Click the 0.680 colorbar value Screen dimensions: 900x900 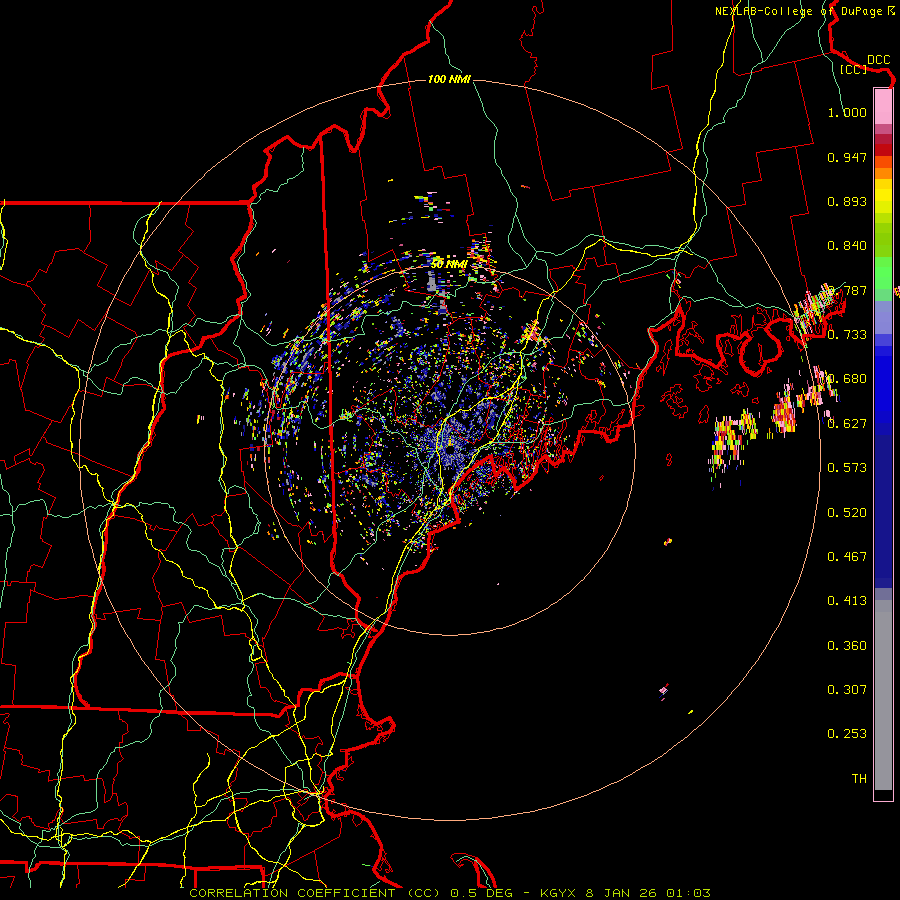pyautogui.click(x=848, y=379)
